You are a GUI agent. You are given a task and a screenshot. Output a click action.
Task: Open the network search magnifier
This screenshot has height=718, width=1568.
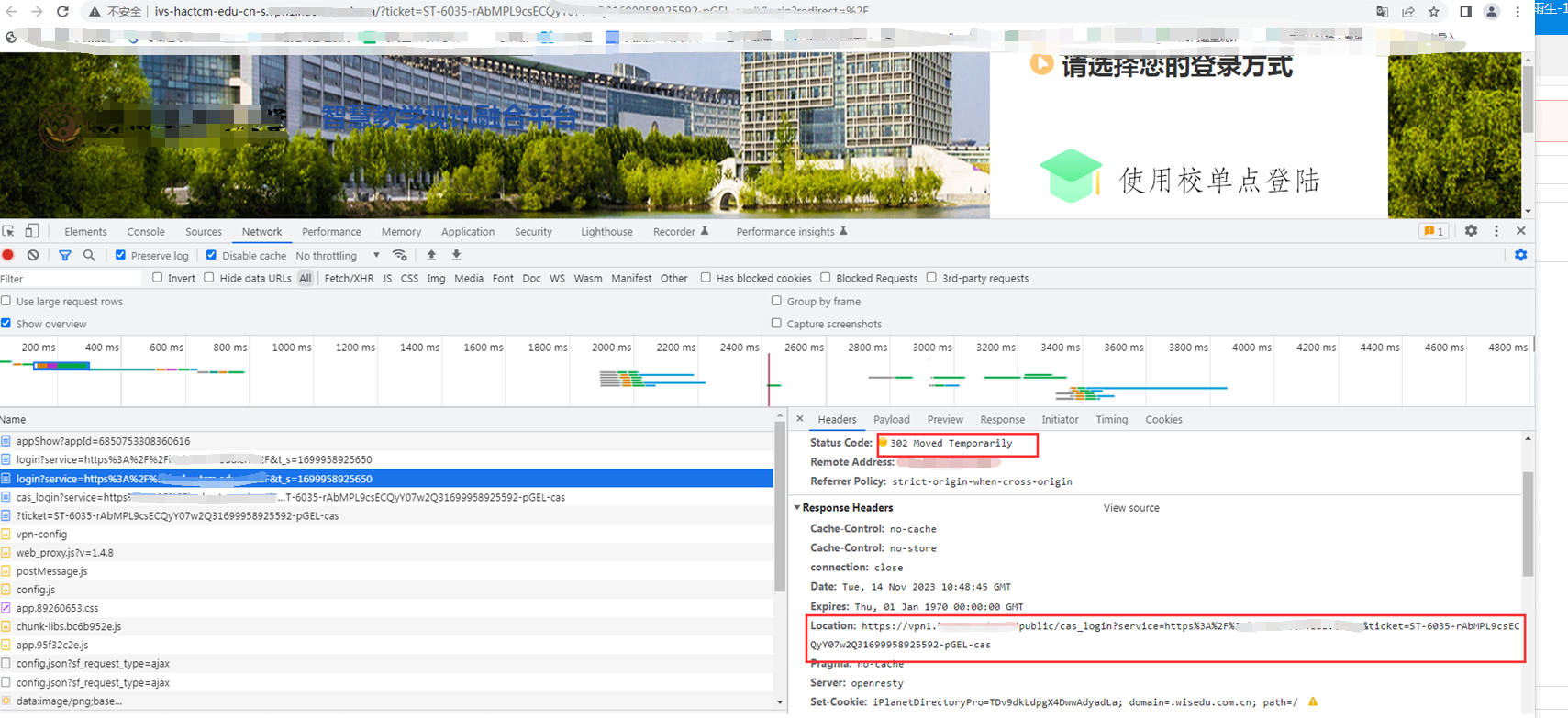click(x=89, y=255)
